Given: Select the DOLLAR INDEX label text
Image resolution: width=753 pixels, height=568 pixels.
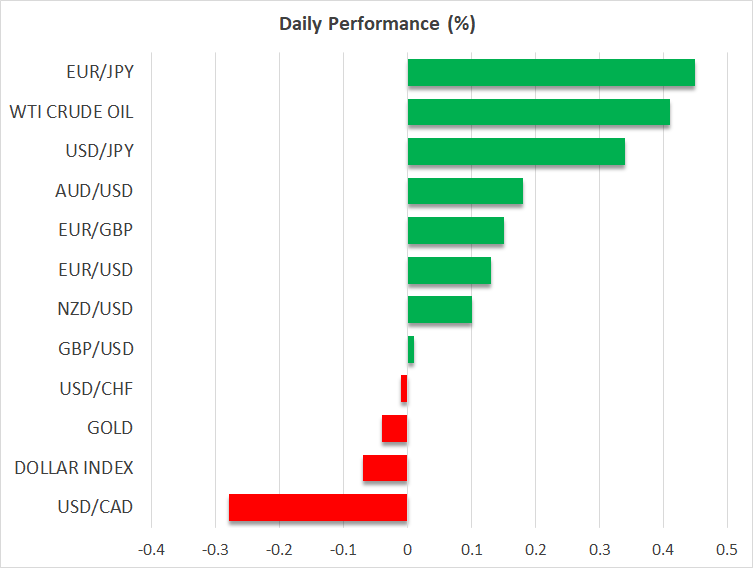Looking at the screenshot, I should coord(74,468).
